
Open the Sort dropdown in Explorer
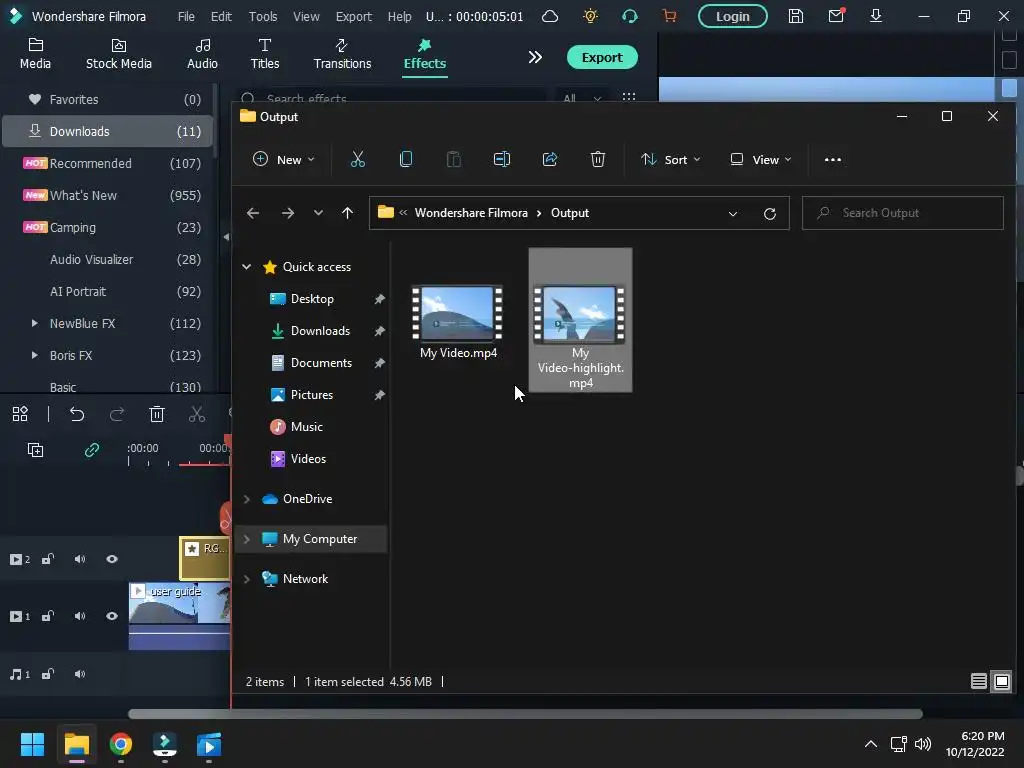pos(671,159)
